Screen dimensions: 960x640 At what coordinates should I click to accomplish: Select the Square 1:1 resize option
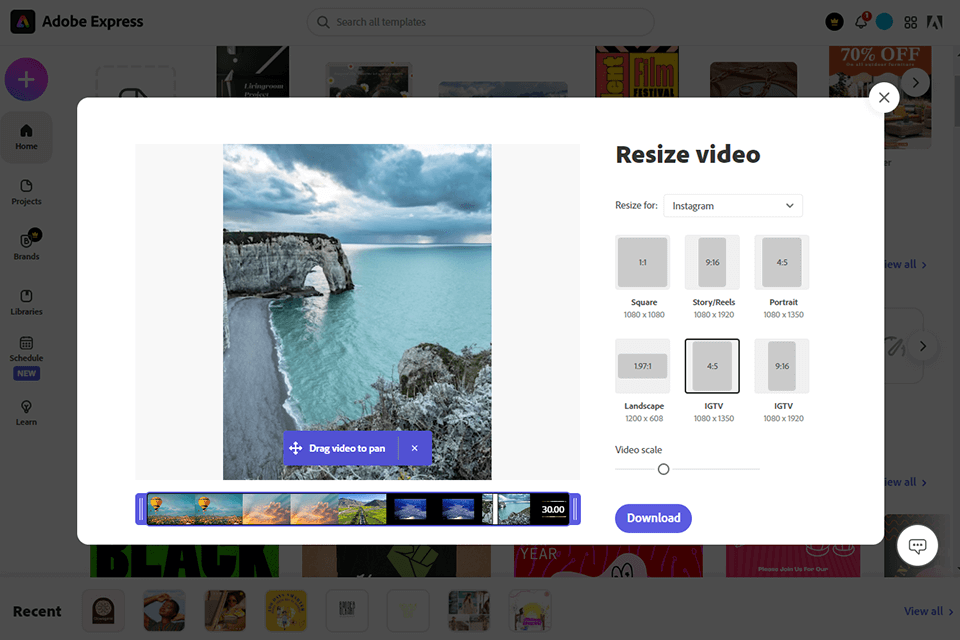642,261
